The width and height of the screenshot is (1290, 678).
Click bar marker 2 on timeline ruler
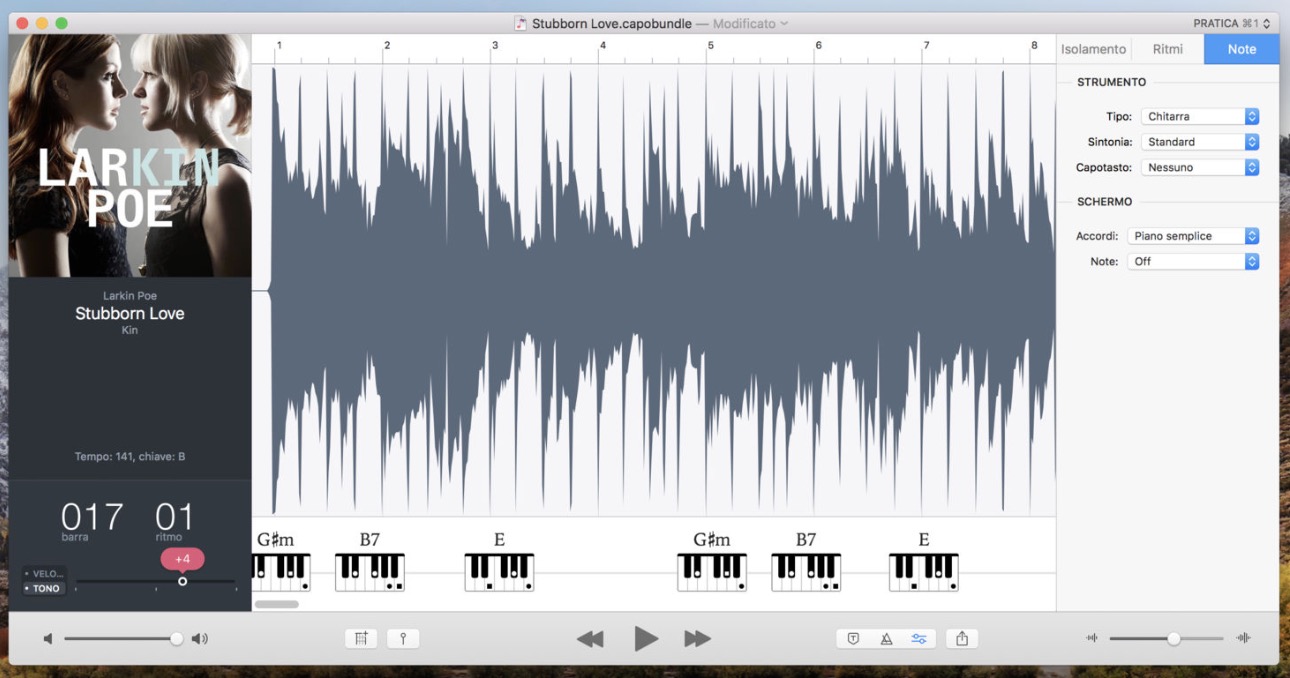coord(387,45)
